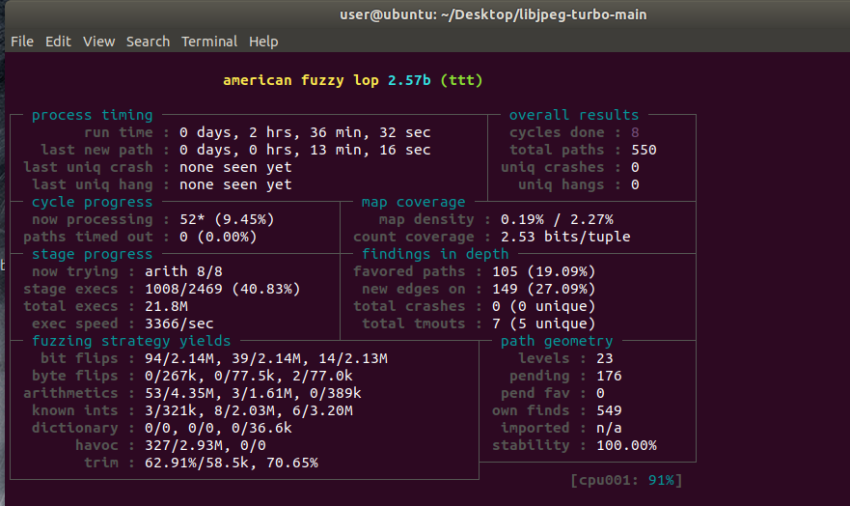Click uniq hangs value '0'

tap(635, 184)
